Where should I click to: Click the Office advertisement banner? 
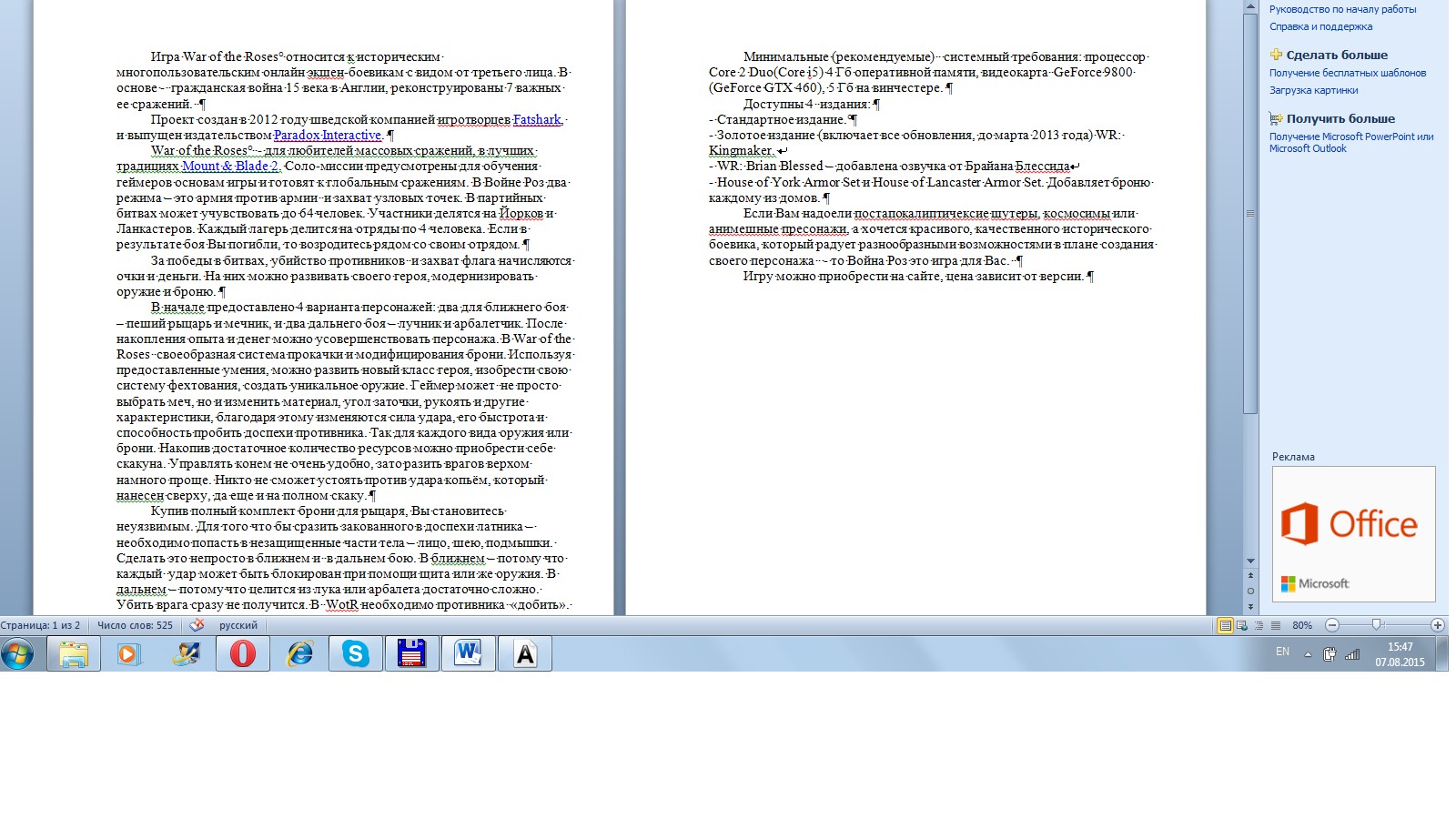[x=1353, y=534]
